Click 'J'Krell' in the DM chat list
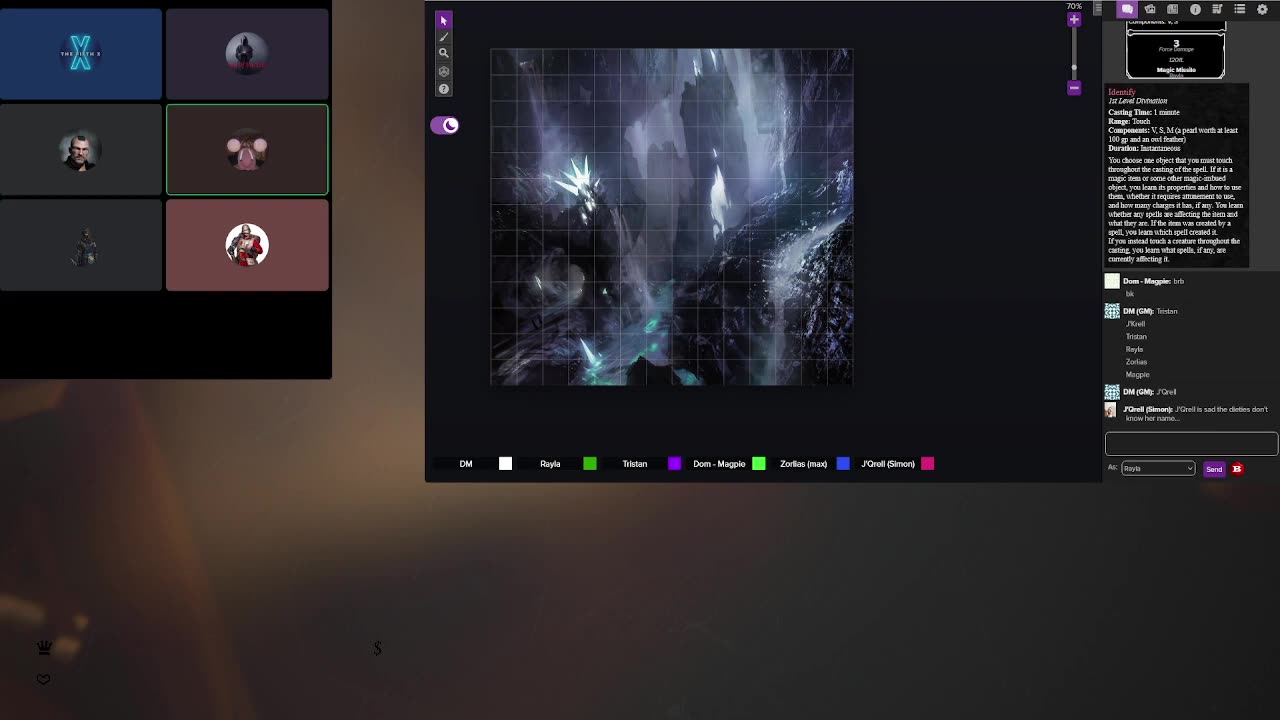The height and width of the screenshot is (720, 1280). pyautogui.click(x=1135, y=324)
